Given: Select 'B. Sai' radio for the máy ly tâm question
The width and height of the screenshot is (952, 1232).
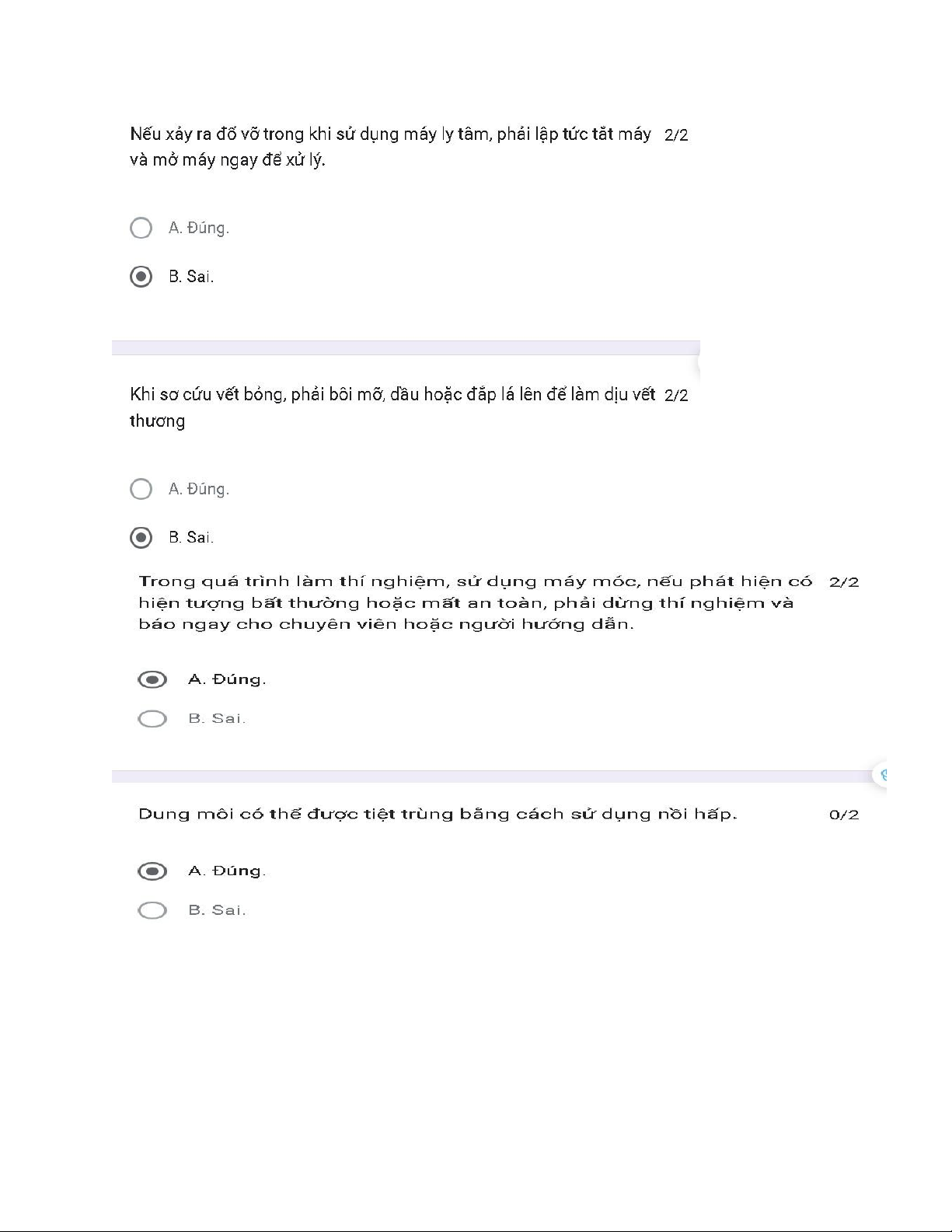Looking at the screenshot, I should point(141,277).
